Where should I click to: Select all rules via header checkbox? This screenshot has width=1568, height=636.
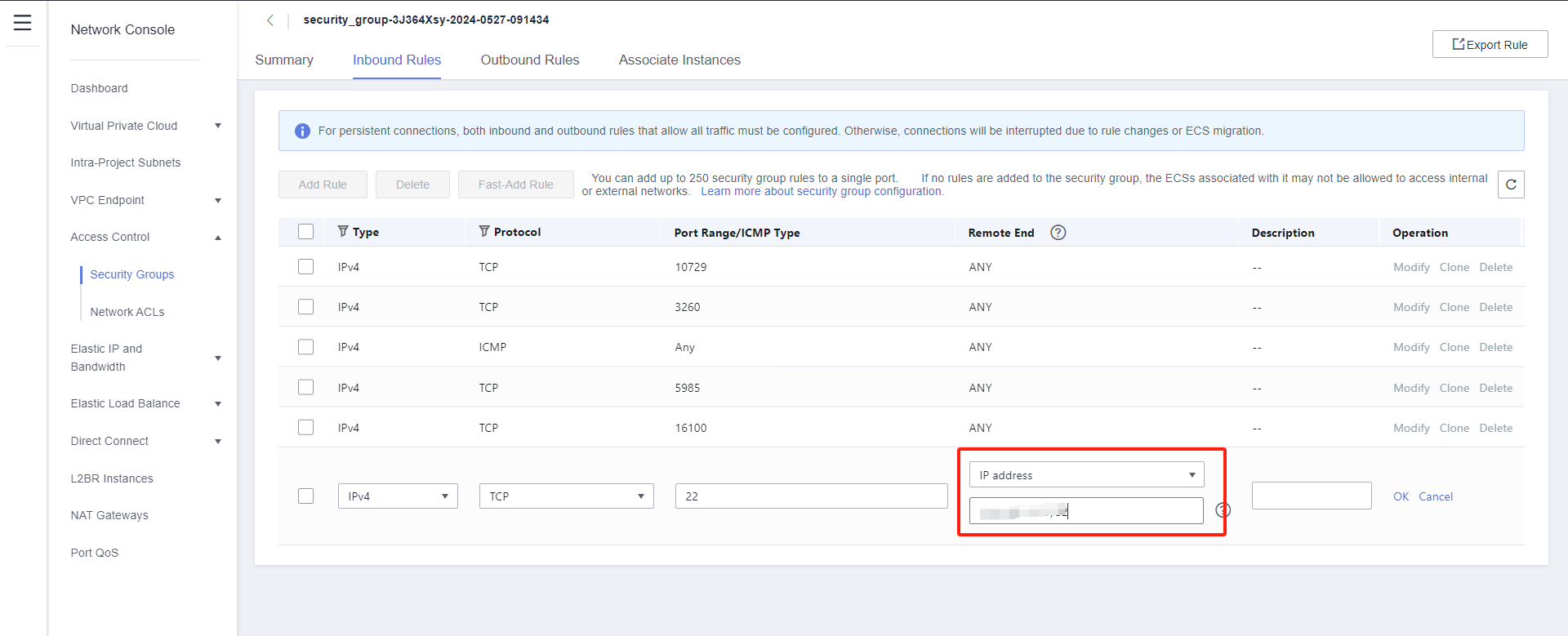[x=305, y=232]
